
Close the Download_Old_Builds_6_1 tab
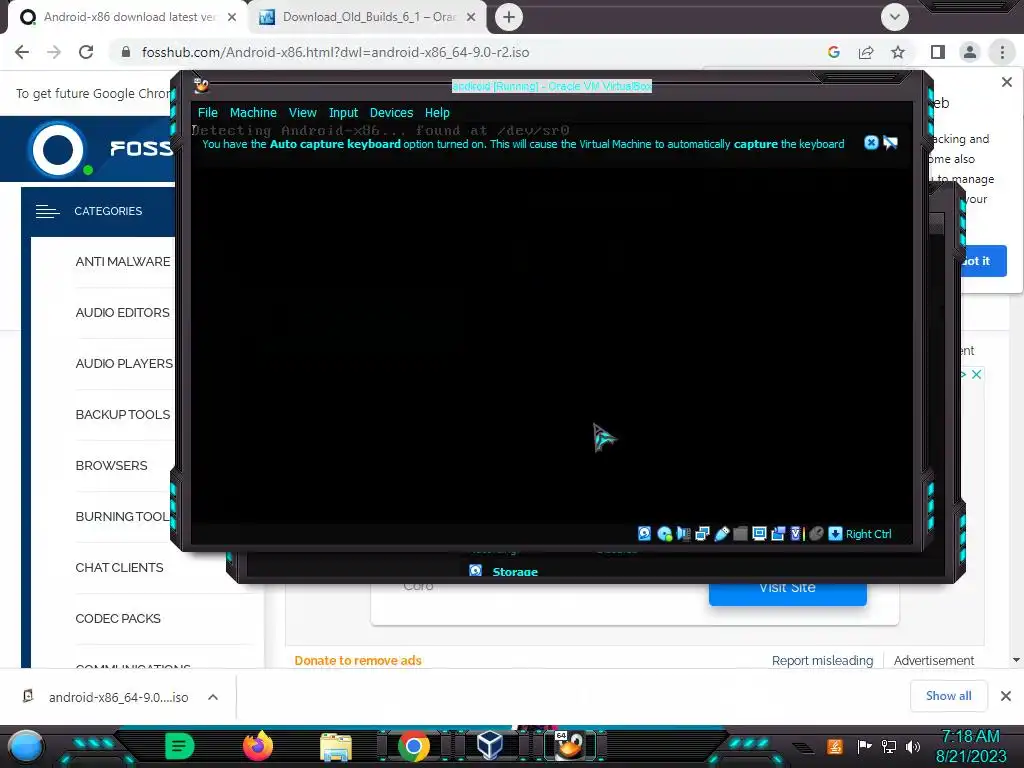tap(471, 17)
